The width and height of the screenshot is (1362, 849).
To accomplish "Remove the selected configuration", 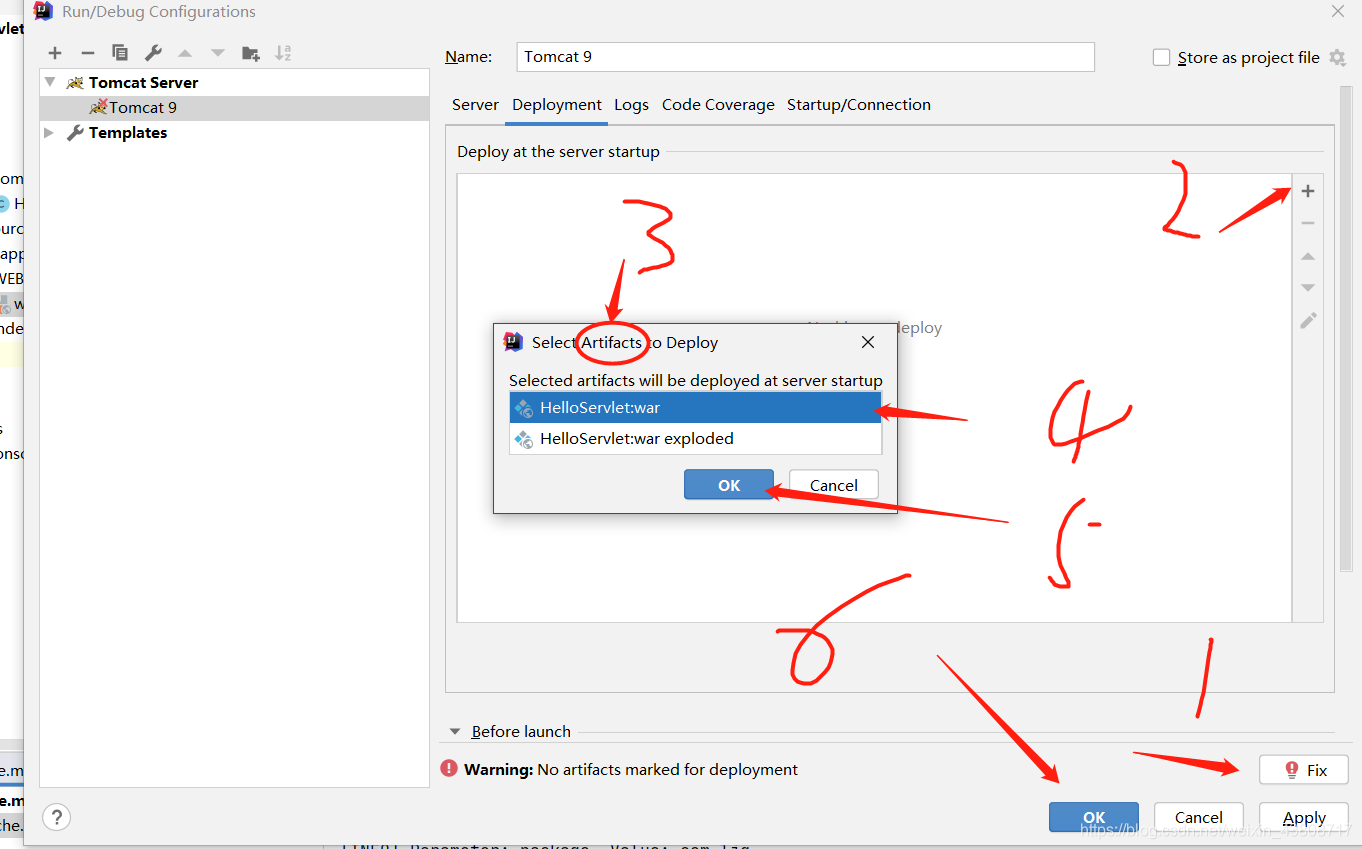I will pyautogui.click(x=88, y=53).
